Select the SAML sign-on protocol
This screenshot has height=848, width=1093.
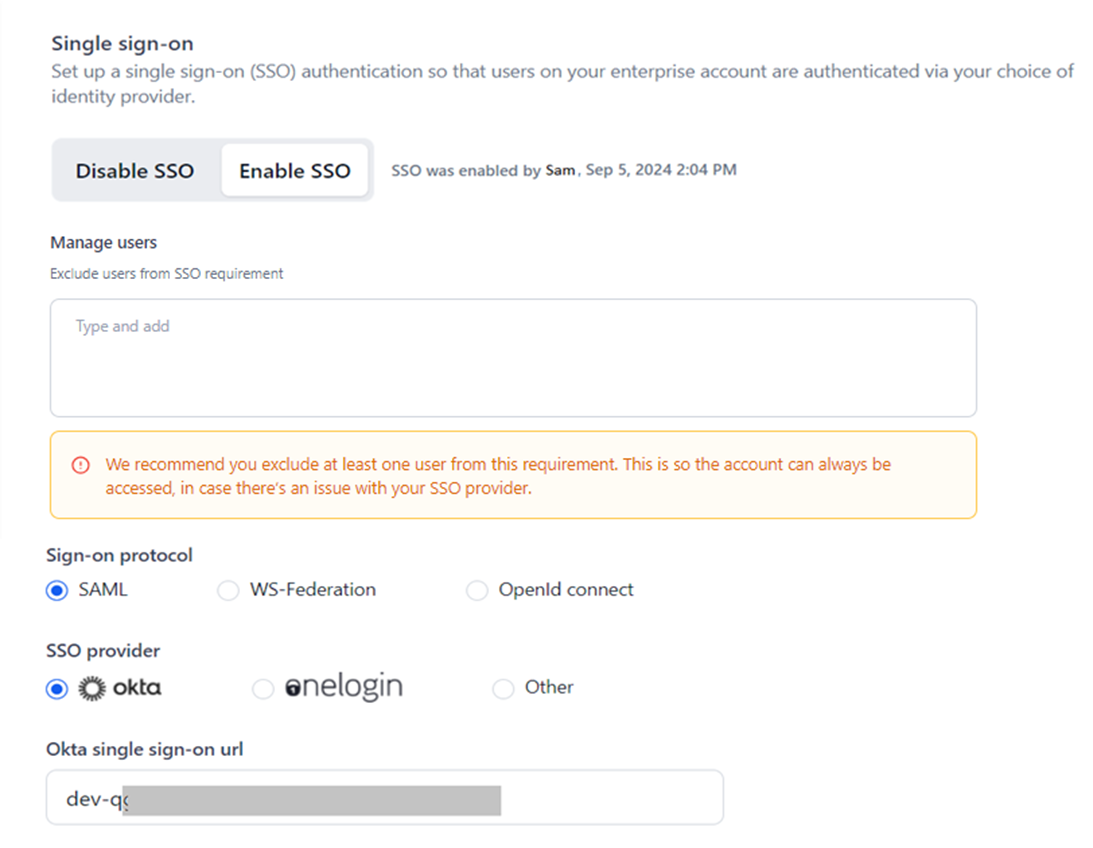tap(57, 590)
